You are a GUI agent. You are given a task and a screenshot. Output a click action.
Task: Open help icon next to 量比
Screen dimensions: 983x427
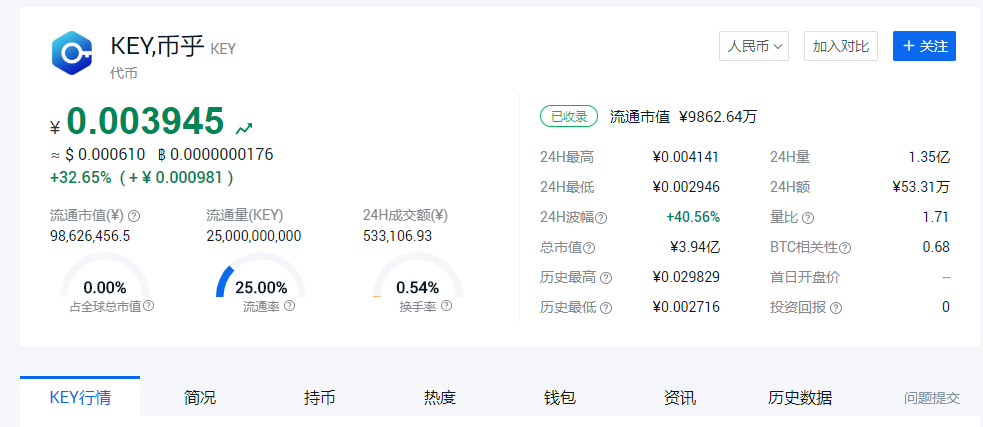tap(808, 218)
